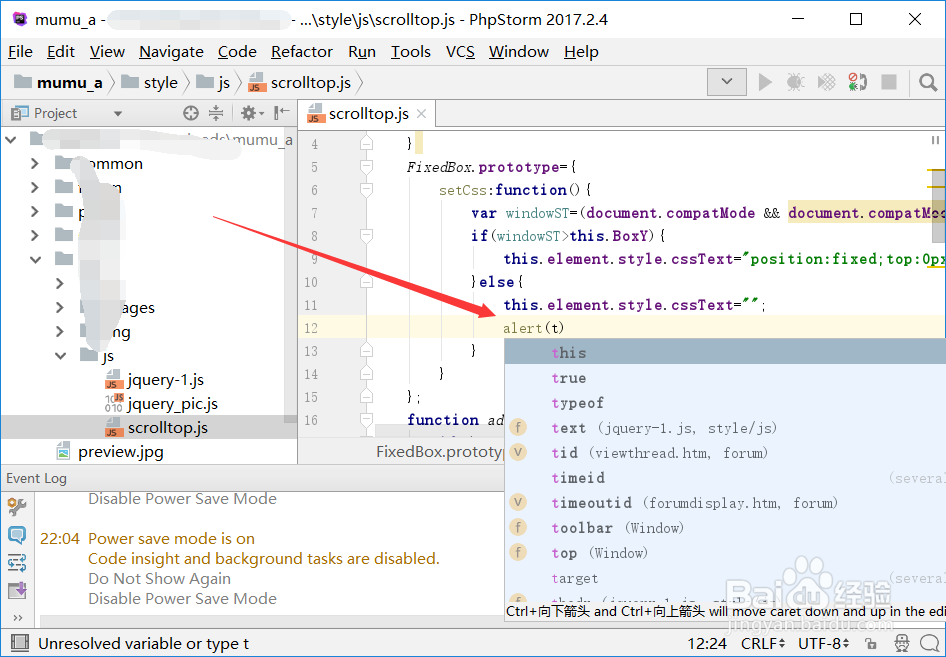
Task: Collapse the js folder in Project tree
Action: 60,356
